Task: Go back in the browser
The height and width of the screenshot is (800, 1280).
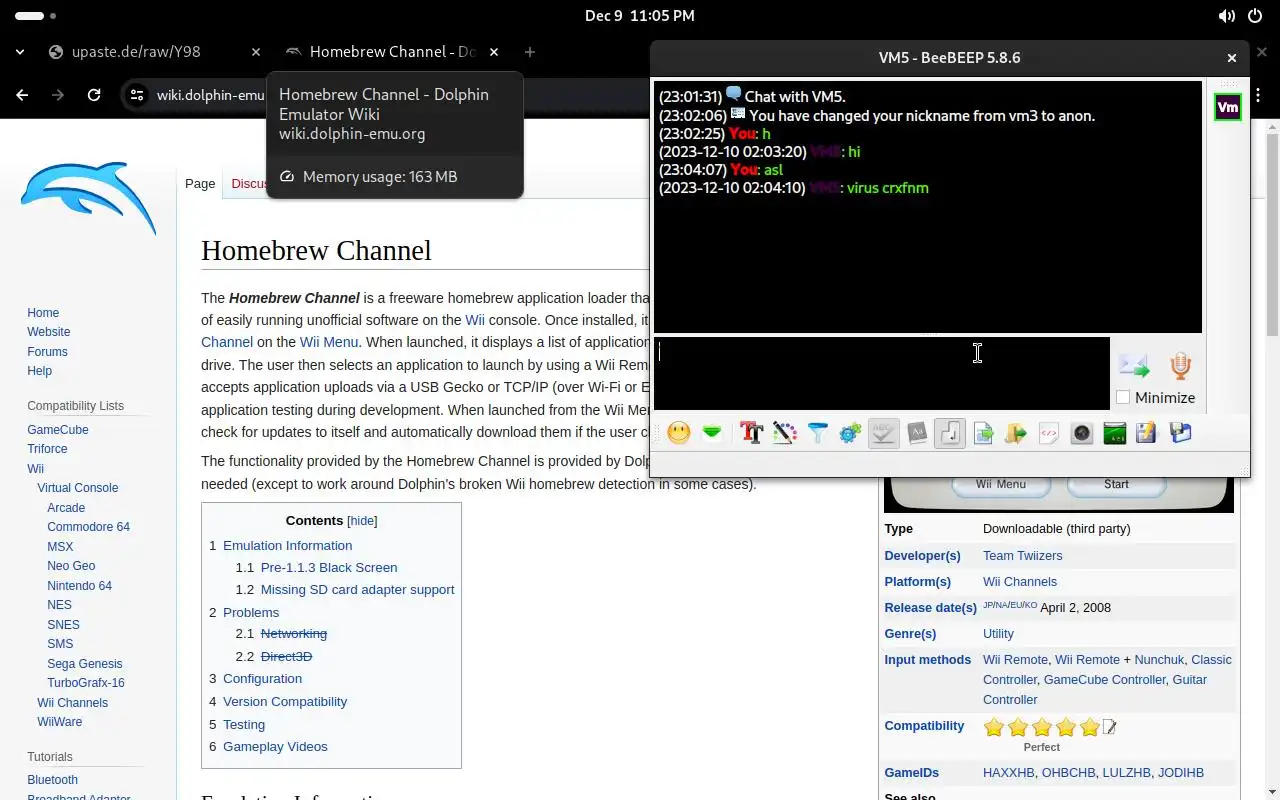Action: pos(22,95)
